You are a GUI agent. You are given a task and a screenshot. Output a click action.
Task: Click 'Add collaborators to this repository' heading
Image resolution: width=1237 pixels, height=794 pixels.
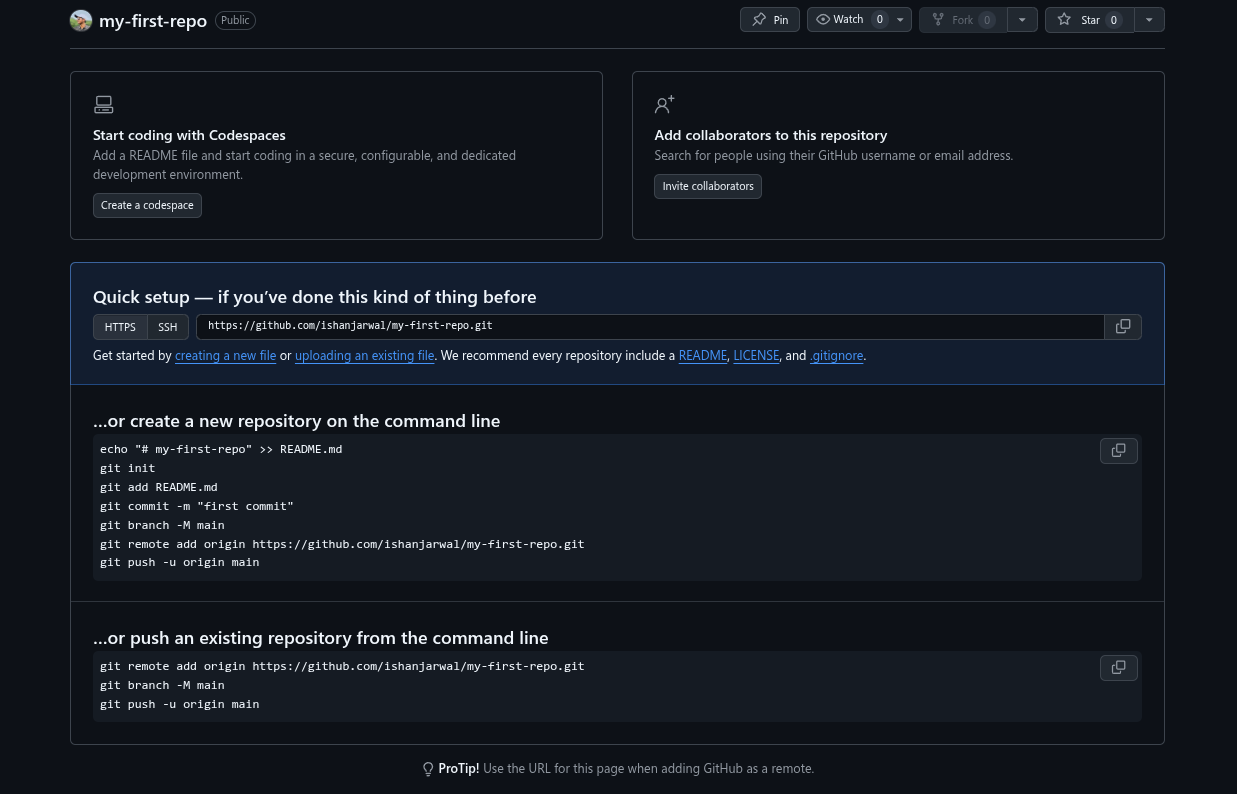(x=771, y=135)
